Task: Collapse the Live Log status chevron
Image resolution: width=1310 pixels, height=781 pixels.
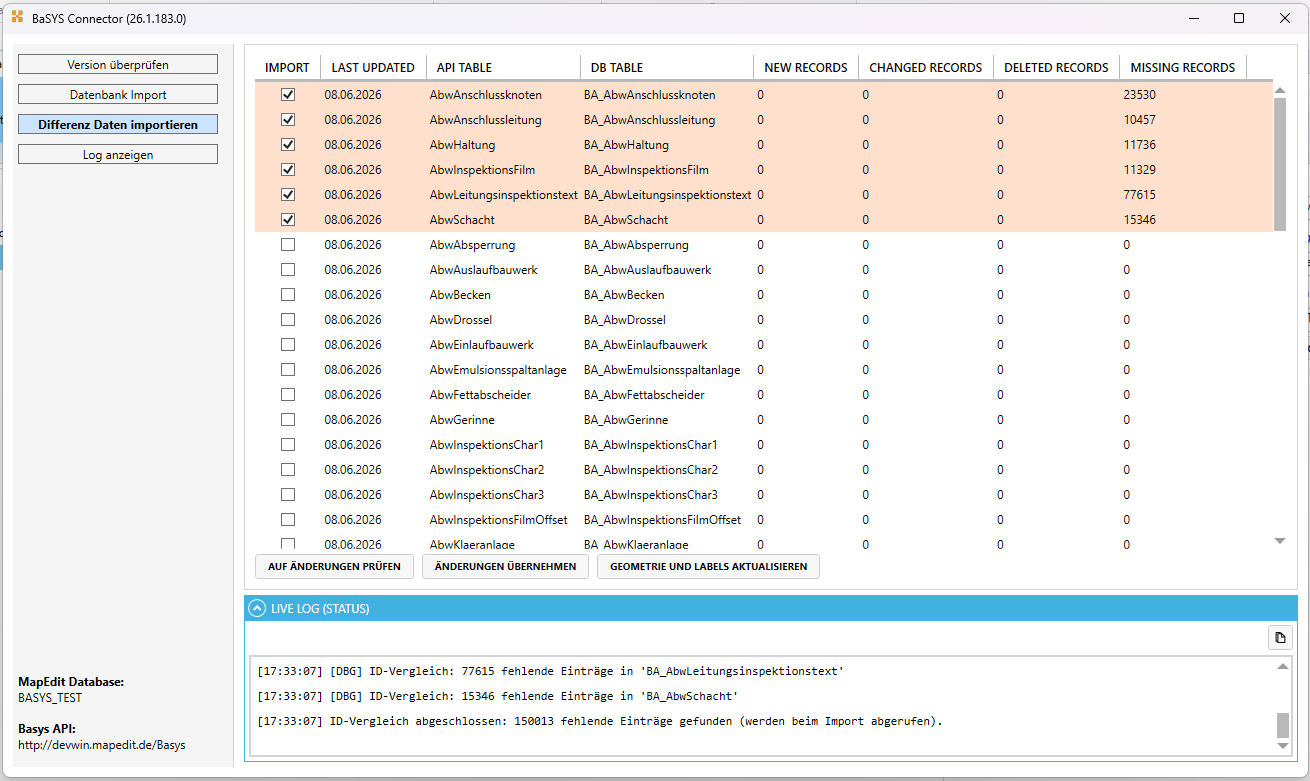Action: [x=257, y=608]
